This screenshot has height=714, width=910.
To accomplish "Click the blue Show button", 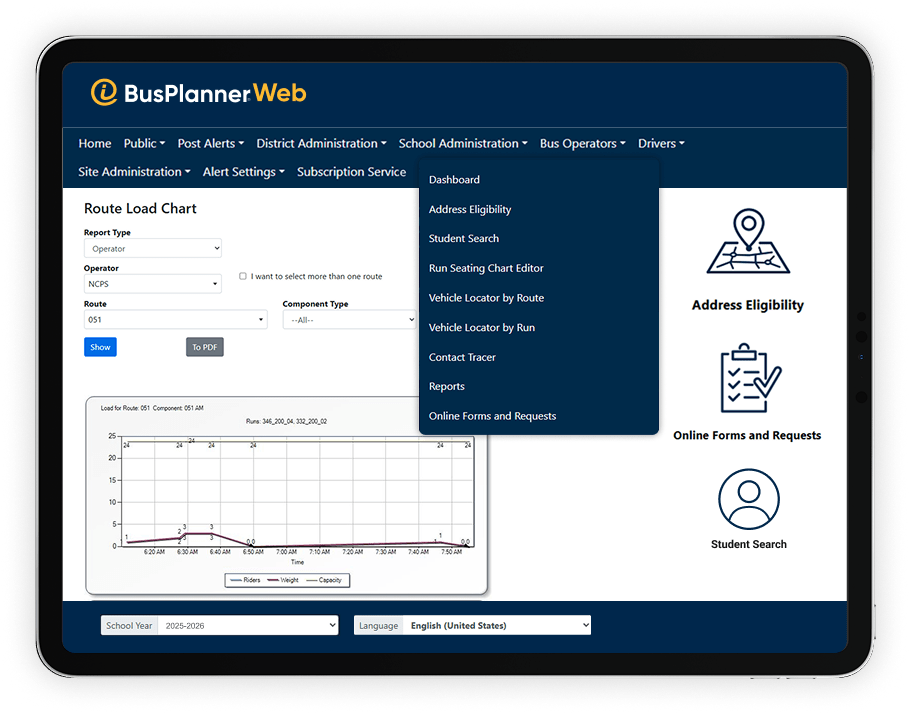I will [100, 347].
